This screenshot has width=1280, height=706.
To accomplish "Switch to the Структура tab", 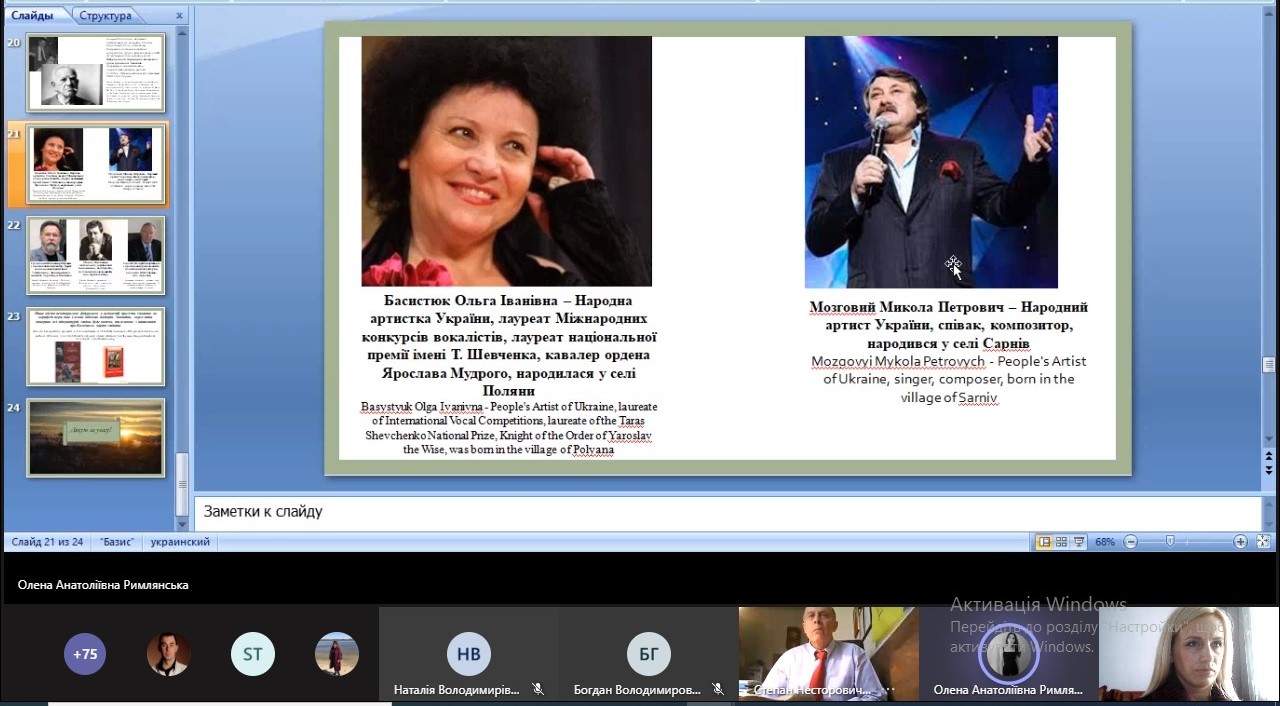I will point(105,16).
